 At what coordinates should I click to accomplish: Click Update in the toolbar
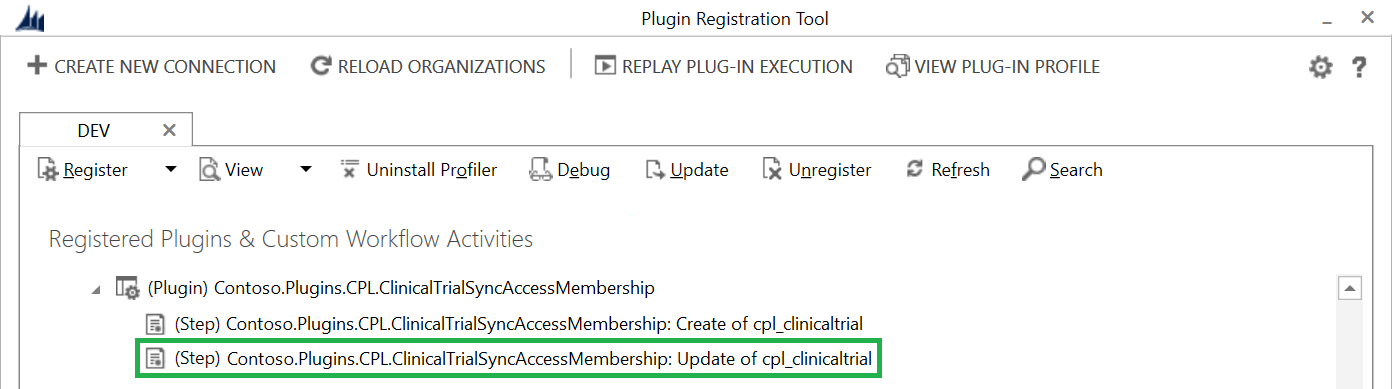click(686, 170)
